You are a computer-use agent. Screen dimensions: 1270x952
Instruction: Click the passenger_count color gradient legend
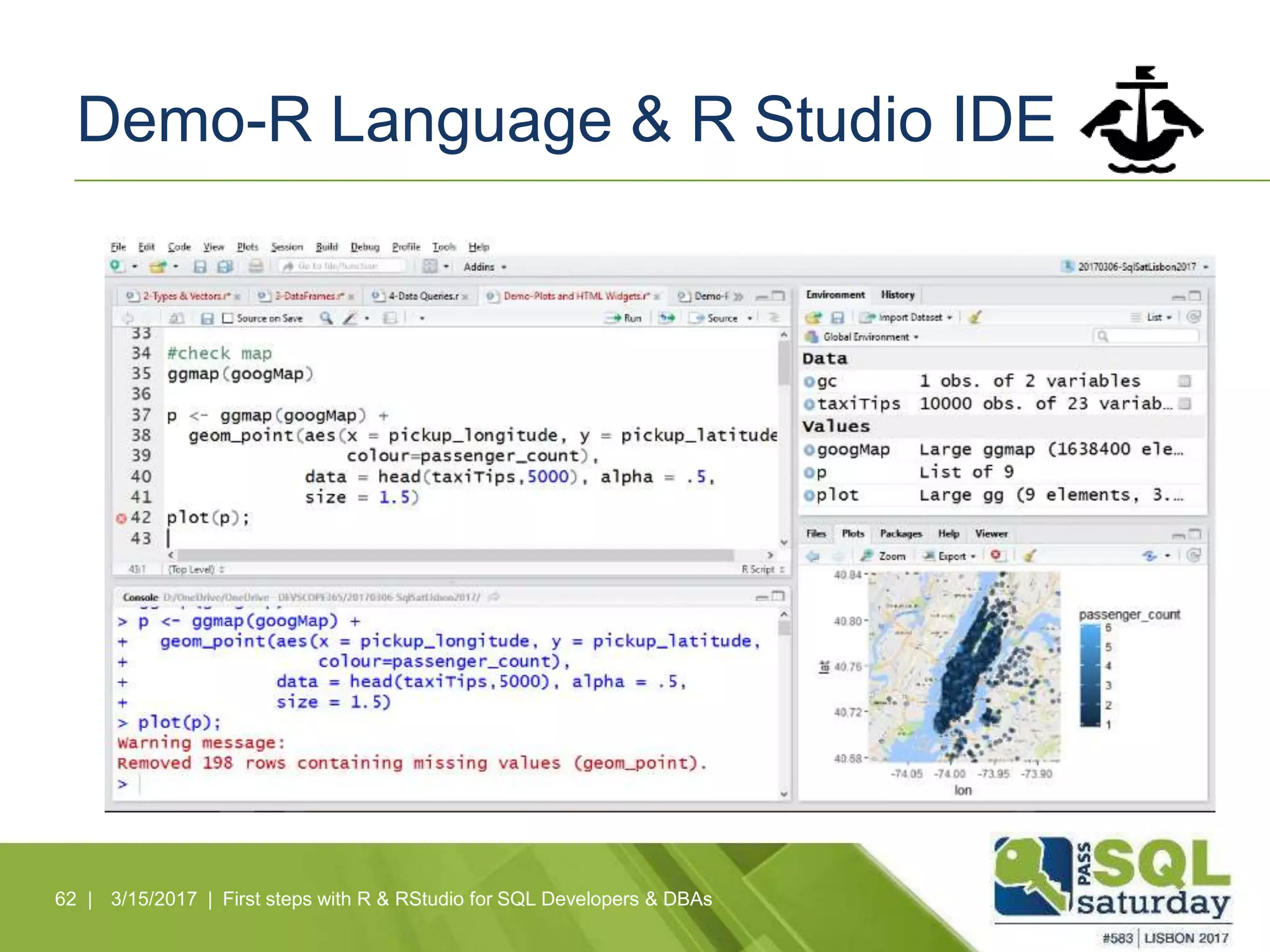coord(1090,675)
